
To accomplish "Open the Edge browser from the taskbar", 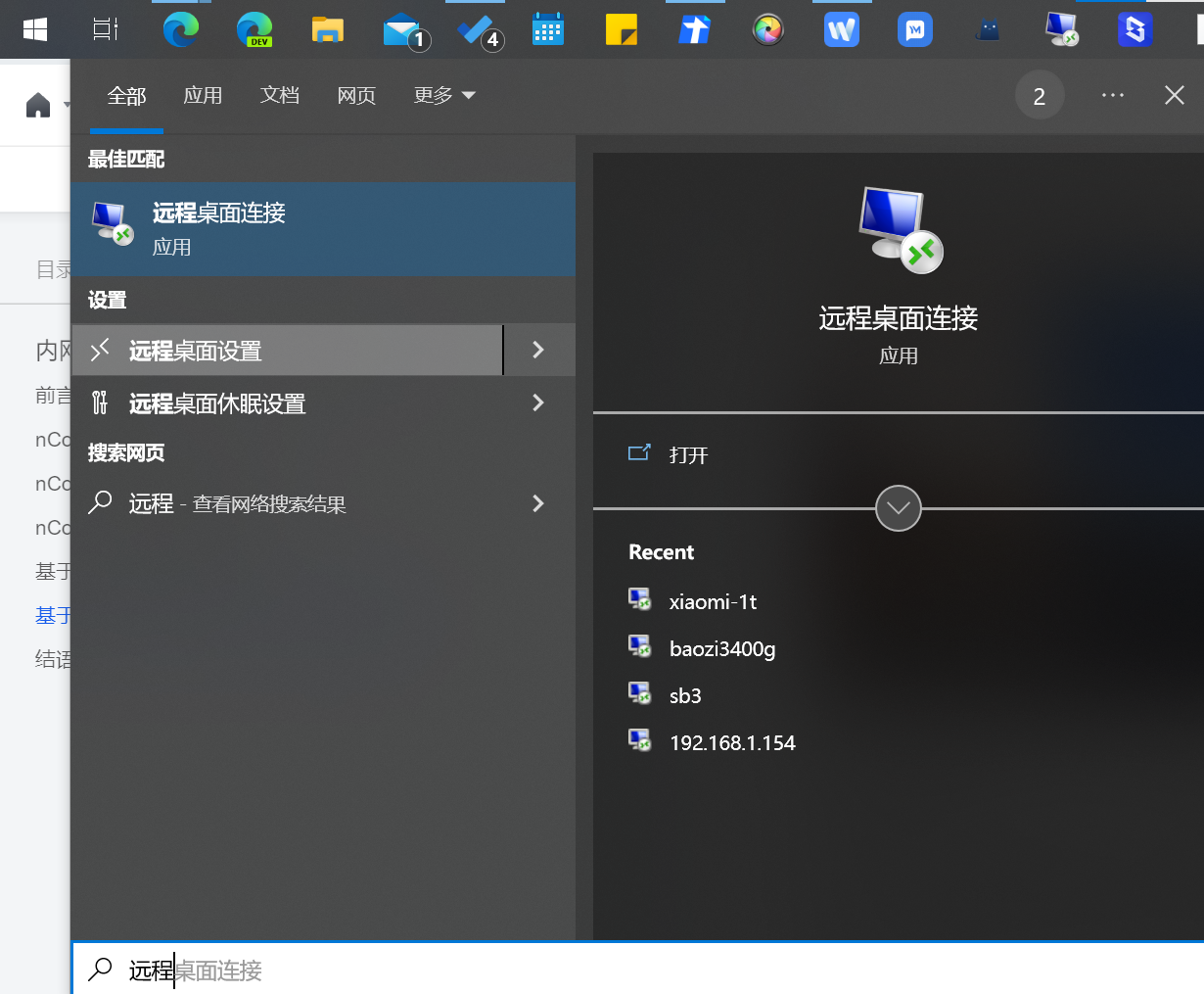I will 180,29.
